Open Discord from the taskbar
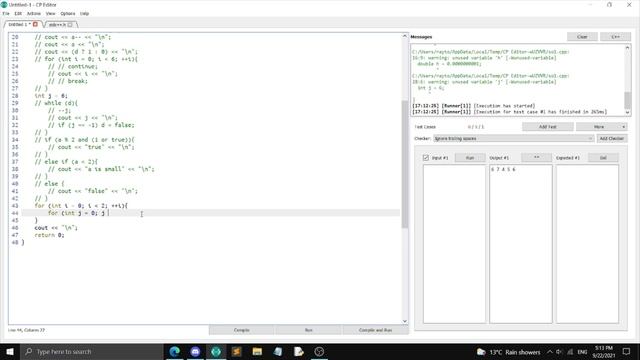The height and width of the screenshot is (360, 640). (x=196, y=351)
